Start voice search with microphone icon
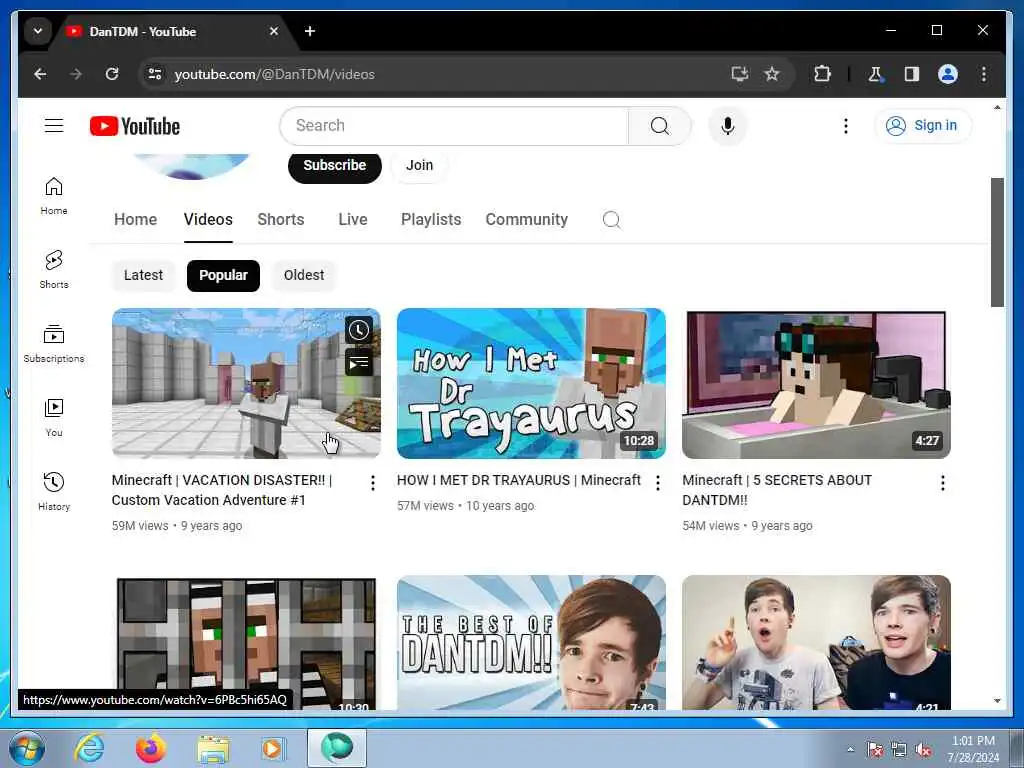This screenshot has width=1024, height=768. pyautogui.click(x=728, y=125)
